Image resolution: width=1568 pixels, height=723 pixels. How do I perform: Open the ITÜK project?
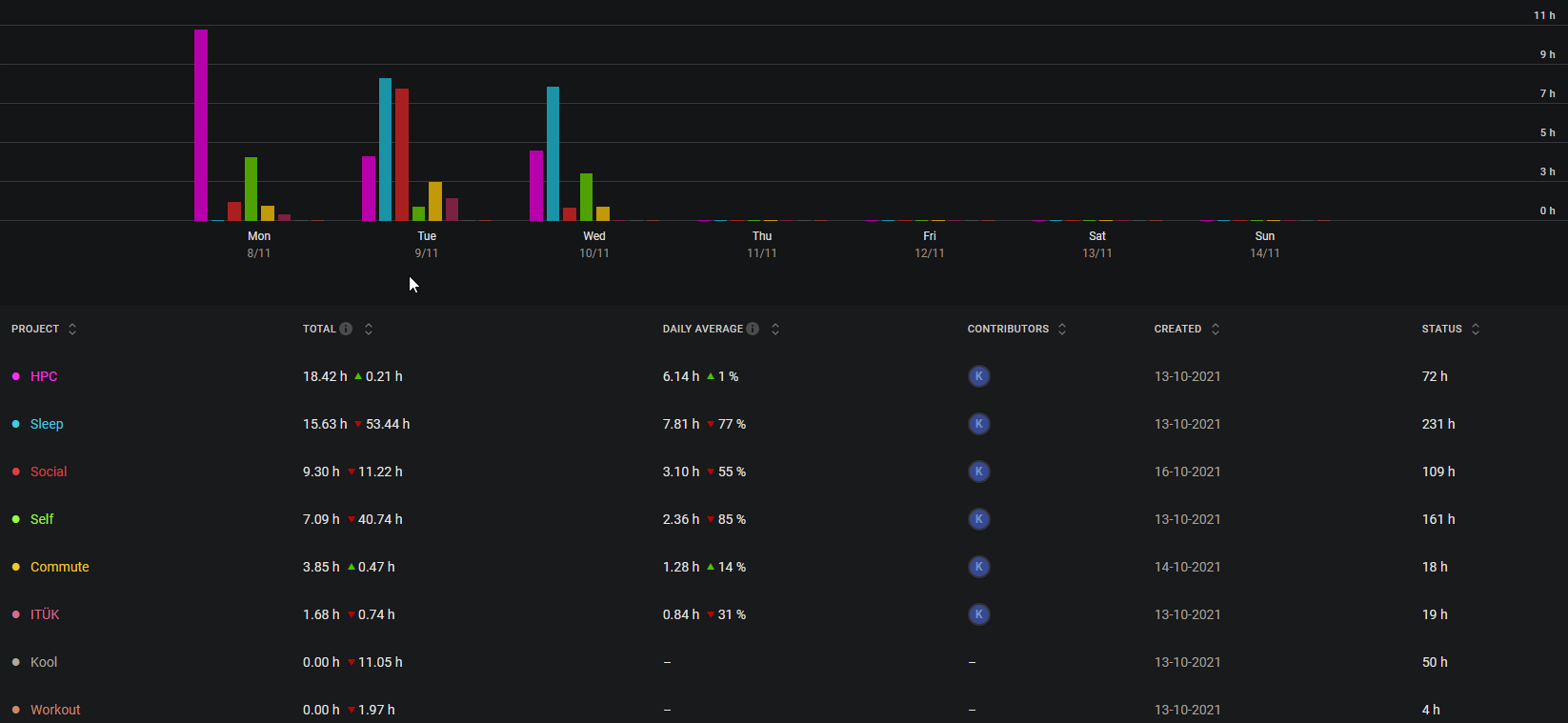(x=45, y=614)
